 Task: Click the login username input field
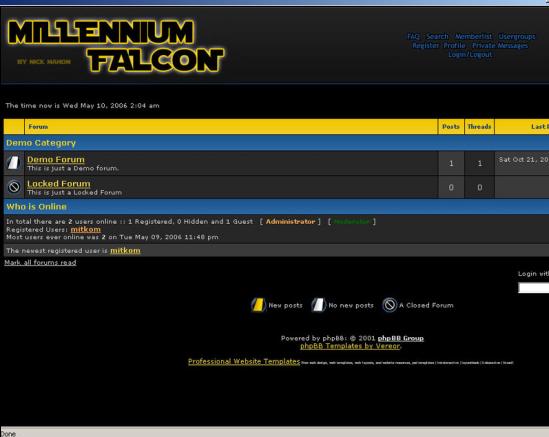pos(533,288)
